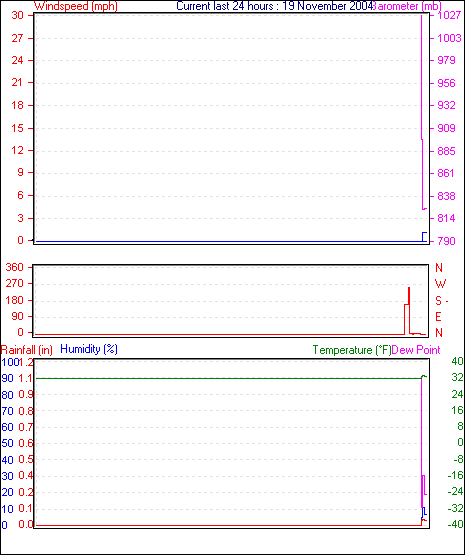Click the 16 temperature axis value
Viewport: 467px width, 558px height.
click(x=457, y=410)
